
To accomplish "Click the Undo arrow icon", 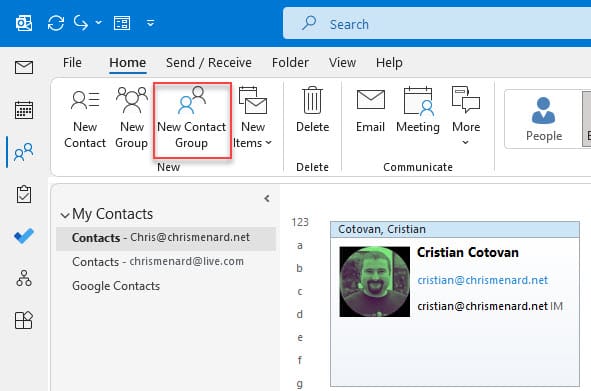I will [81, 23].
